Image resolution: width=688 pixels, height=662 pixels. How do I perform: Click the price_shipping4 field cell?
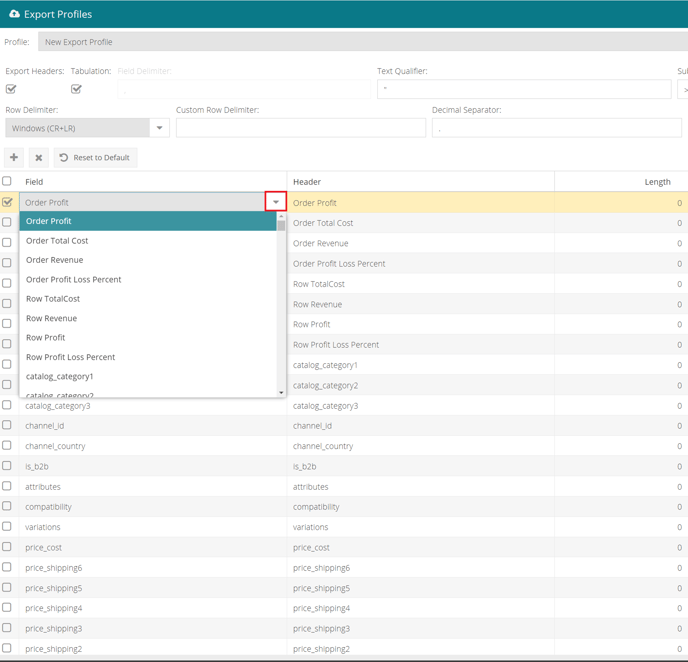coord(153,608)
